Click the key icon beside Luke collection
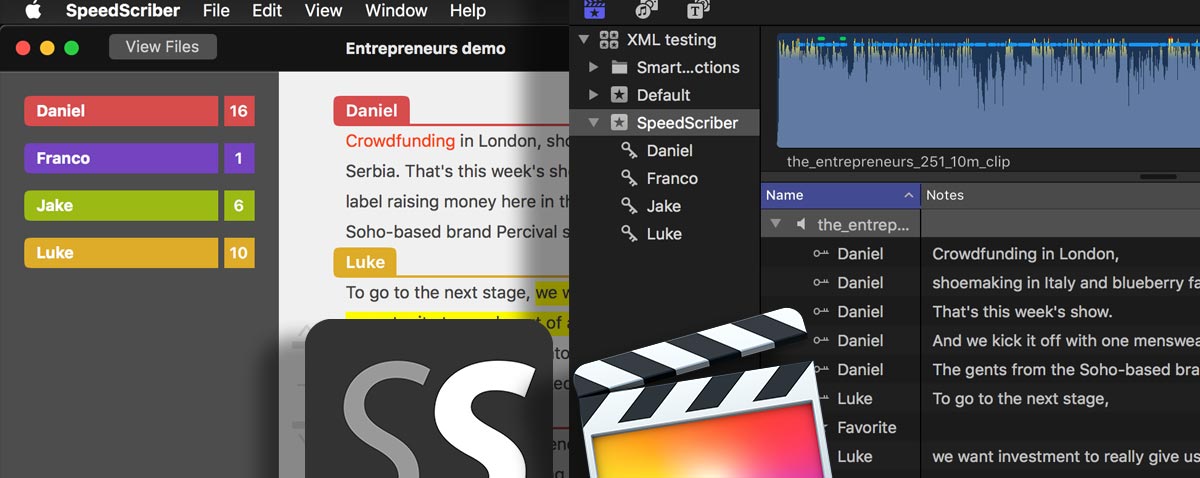Viewport: 1200px width, 478px height. [x=629, y=234]
